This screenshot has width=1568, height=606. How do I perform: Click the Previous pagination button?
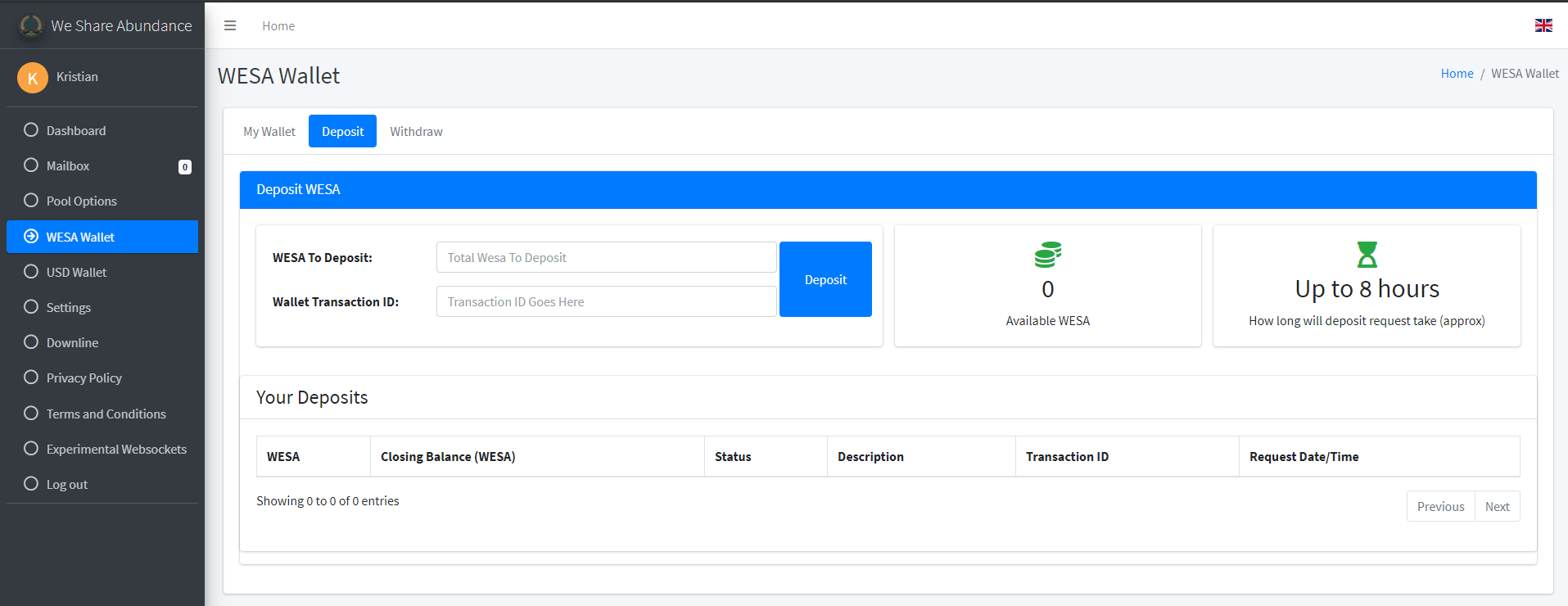pyautogui.click(x=1440, y=506)
